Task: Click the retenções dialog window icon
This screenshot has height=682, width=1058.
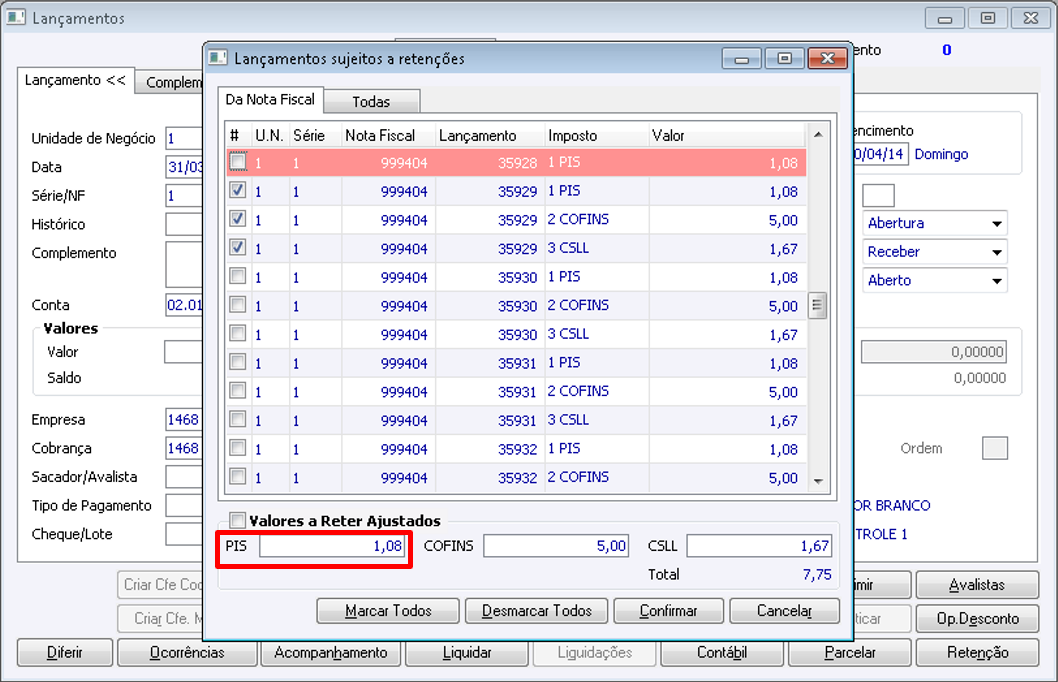Action: pos(218,58)
